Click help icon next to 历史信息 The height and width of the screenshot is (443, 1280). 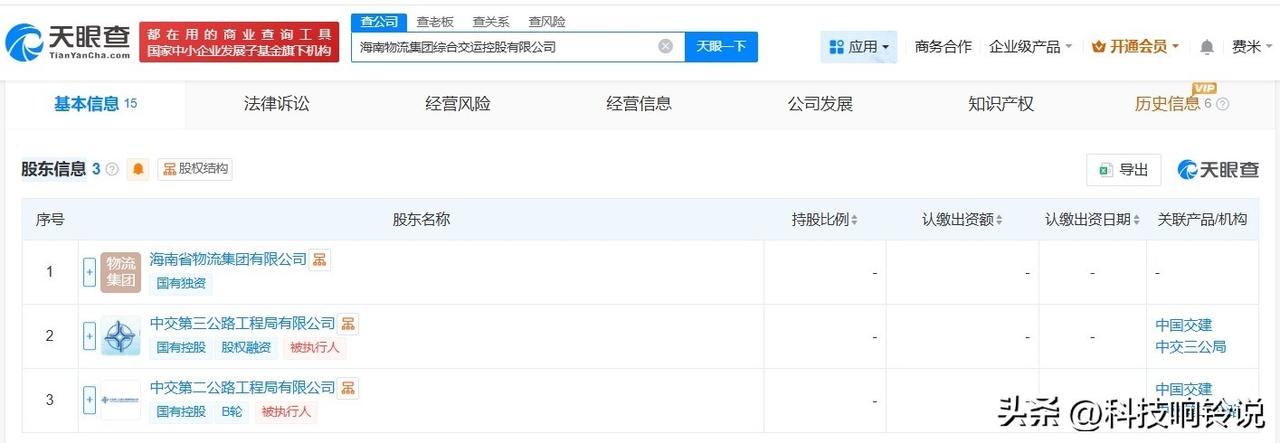(1222, 104)
